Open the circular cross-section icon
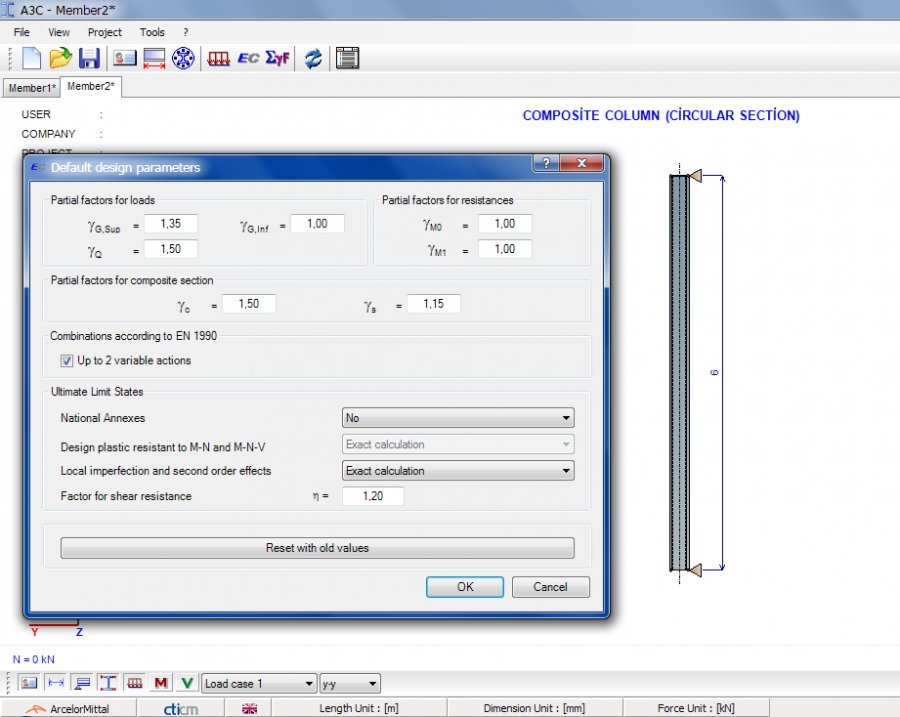 (x=183, y=58)
